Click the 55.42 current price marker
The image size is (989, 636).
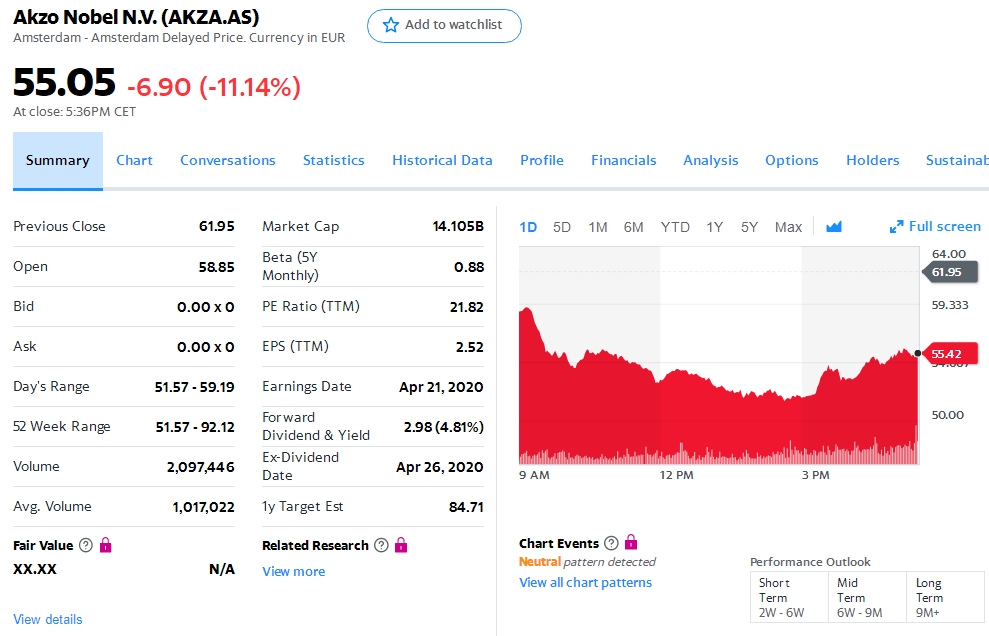[x=947, y=353]
